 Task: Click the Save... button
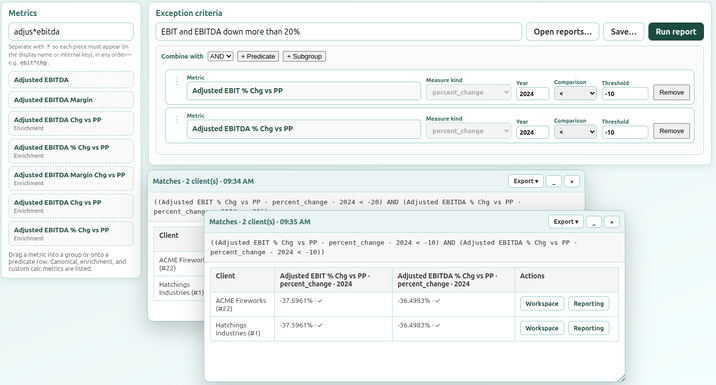pos(623,32)
